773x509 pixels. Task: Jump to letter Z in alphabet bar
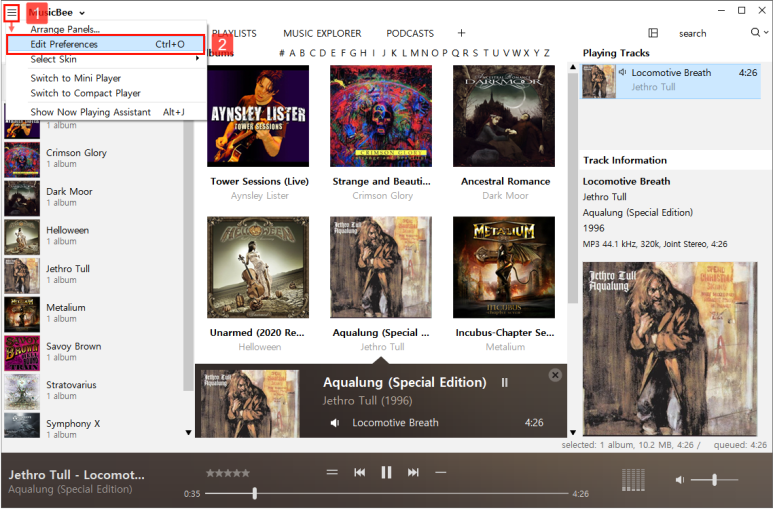click(547, 53)
